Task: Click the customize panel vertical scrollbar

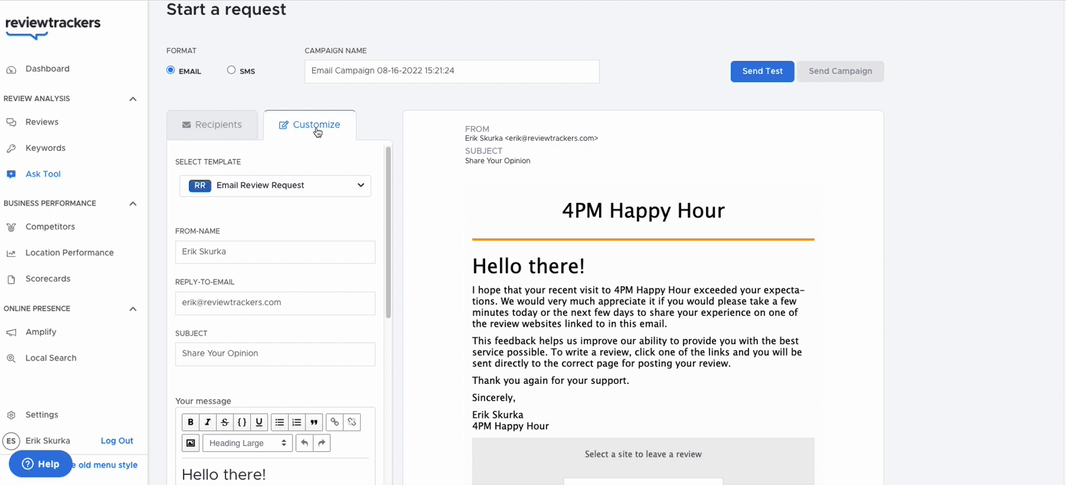Action: pyautogui.click(x=389, y=231)
